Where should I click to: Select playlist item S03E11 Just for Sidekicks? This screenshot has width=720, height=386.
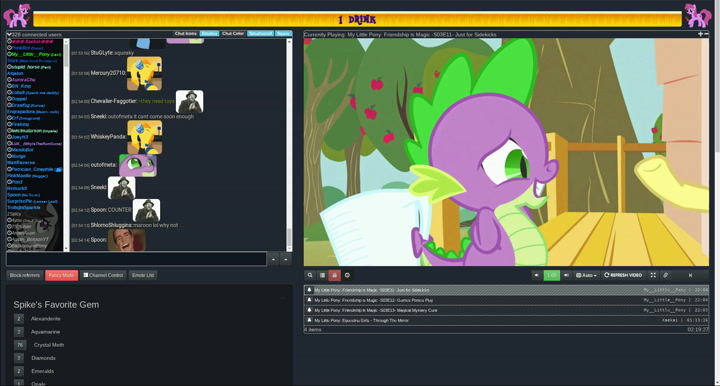click(506, 290)
